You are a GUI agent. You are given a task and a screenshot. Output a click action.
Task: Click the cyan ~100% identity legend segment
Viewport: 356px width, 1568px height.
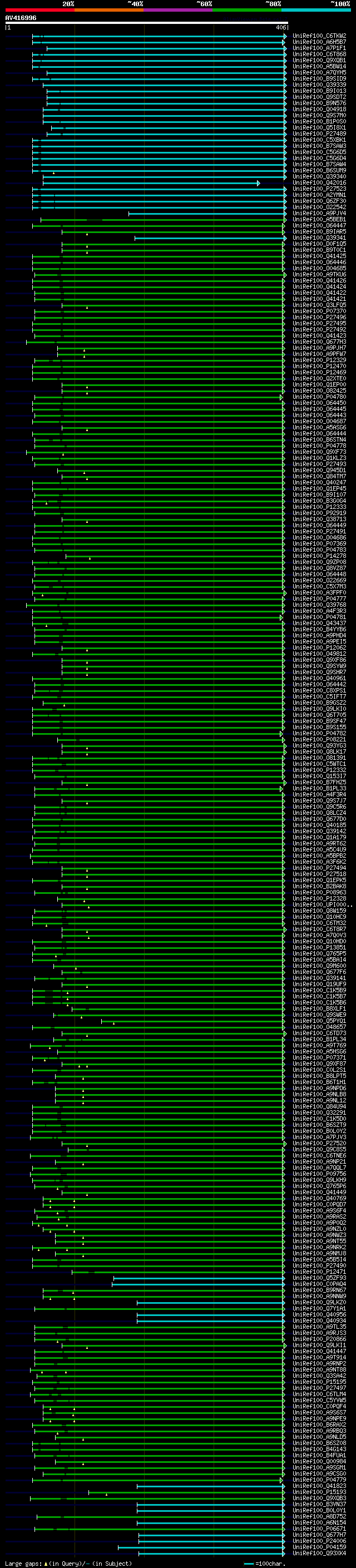coord(317,10)
